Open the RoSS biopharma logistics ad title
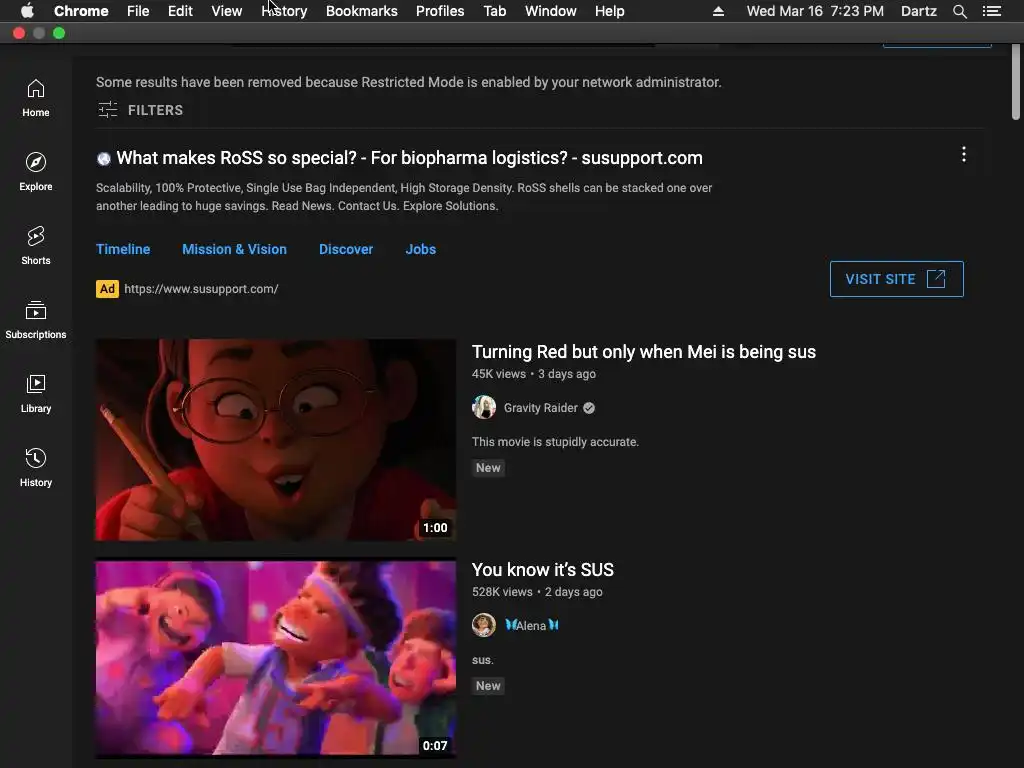 (x=409, y=158)
